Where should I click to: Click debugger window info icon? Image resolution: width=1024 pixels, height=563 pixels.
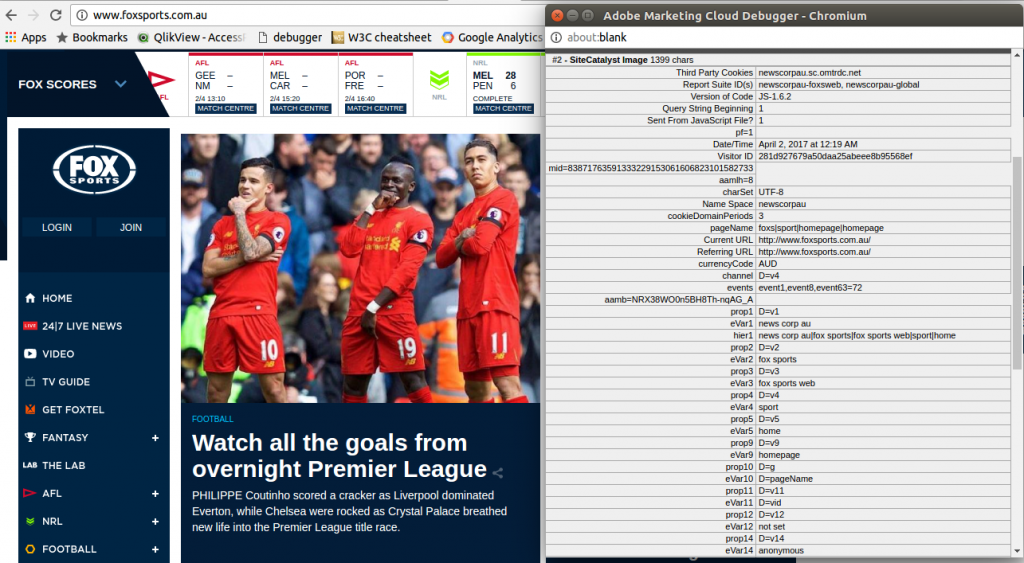click(x=556, y=37)
